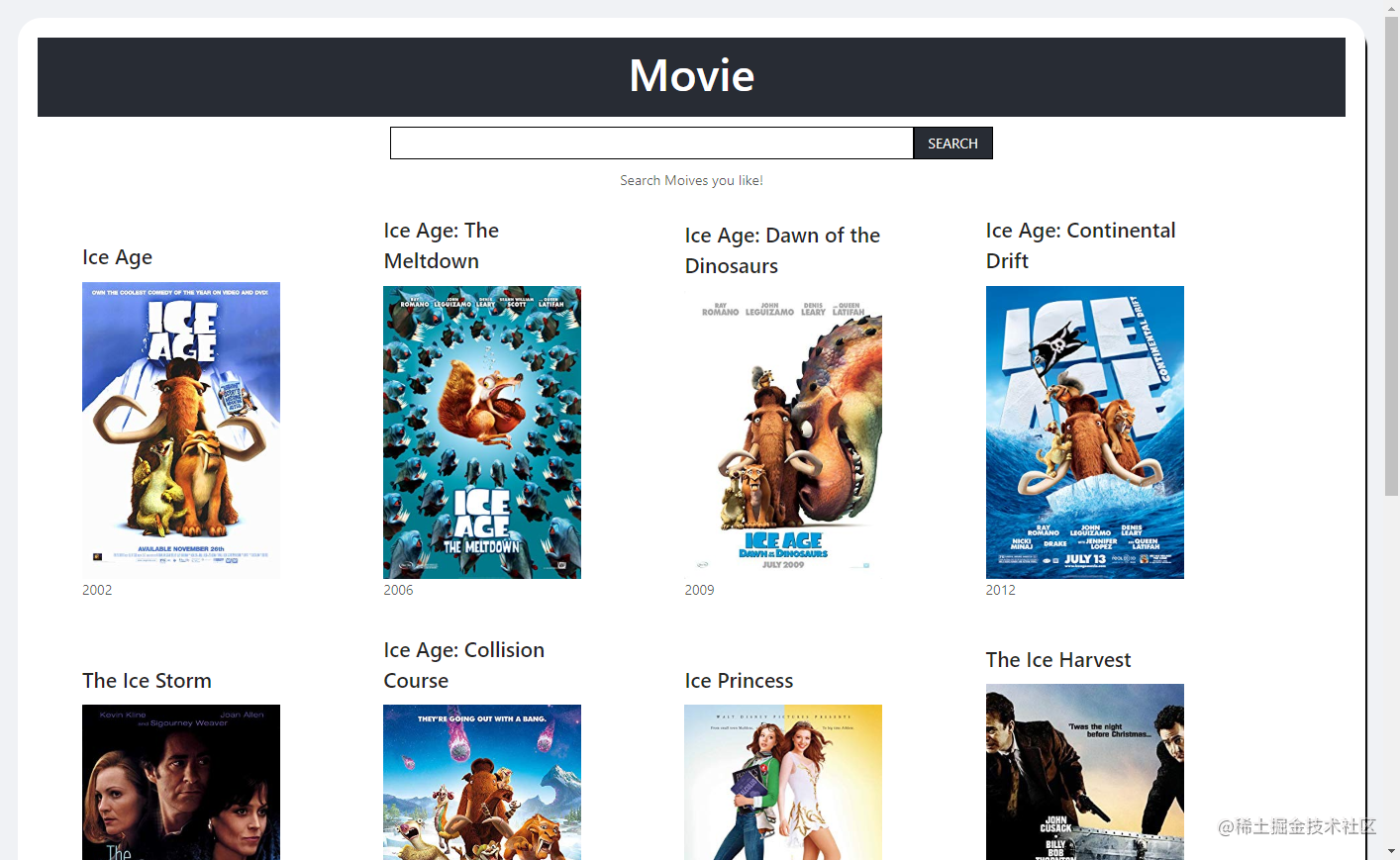
Task: Click 'The Ice Harvest' title text
Action: 1058,660
